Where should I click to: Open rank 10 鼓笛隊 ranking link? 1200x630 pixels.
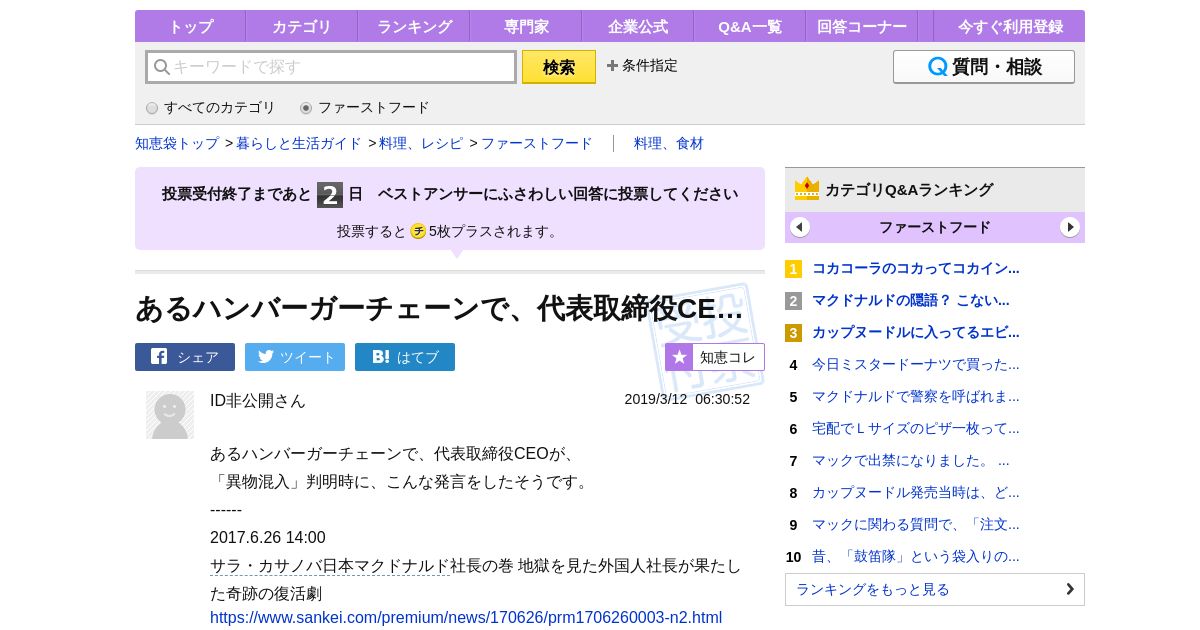(x=916, y=556)
